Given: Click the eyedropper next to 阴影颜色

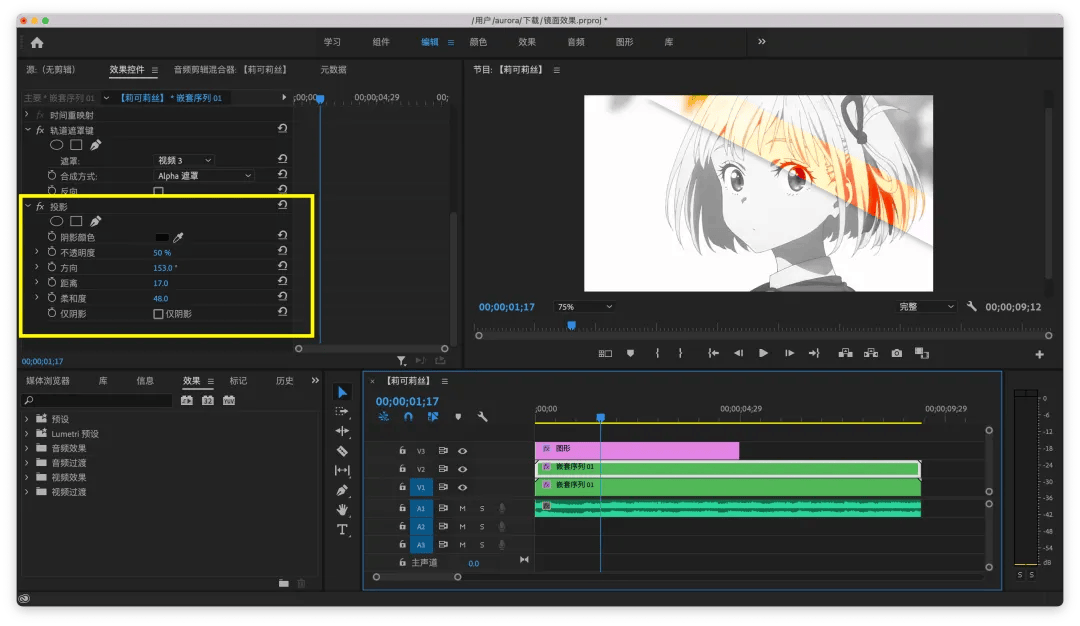Looking at the screenshot, I should pyautogui.click(x=179, y=237).
